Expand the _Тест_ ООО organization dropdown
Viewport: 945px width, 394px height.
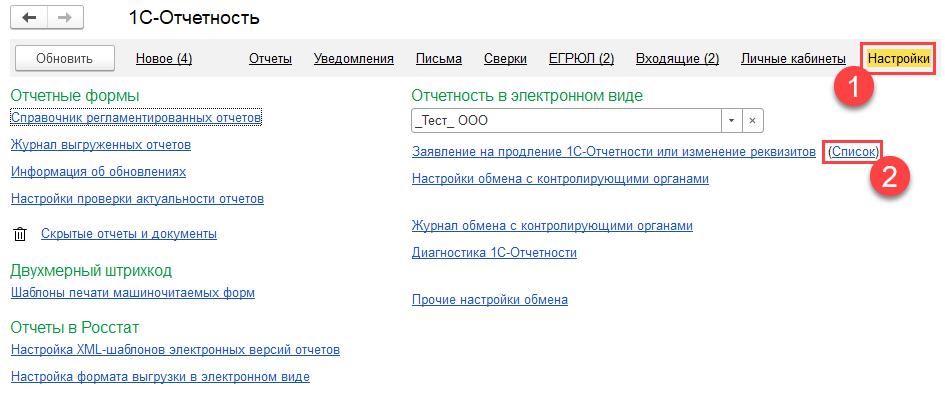(x=732, y=120)
